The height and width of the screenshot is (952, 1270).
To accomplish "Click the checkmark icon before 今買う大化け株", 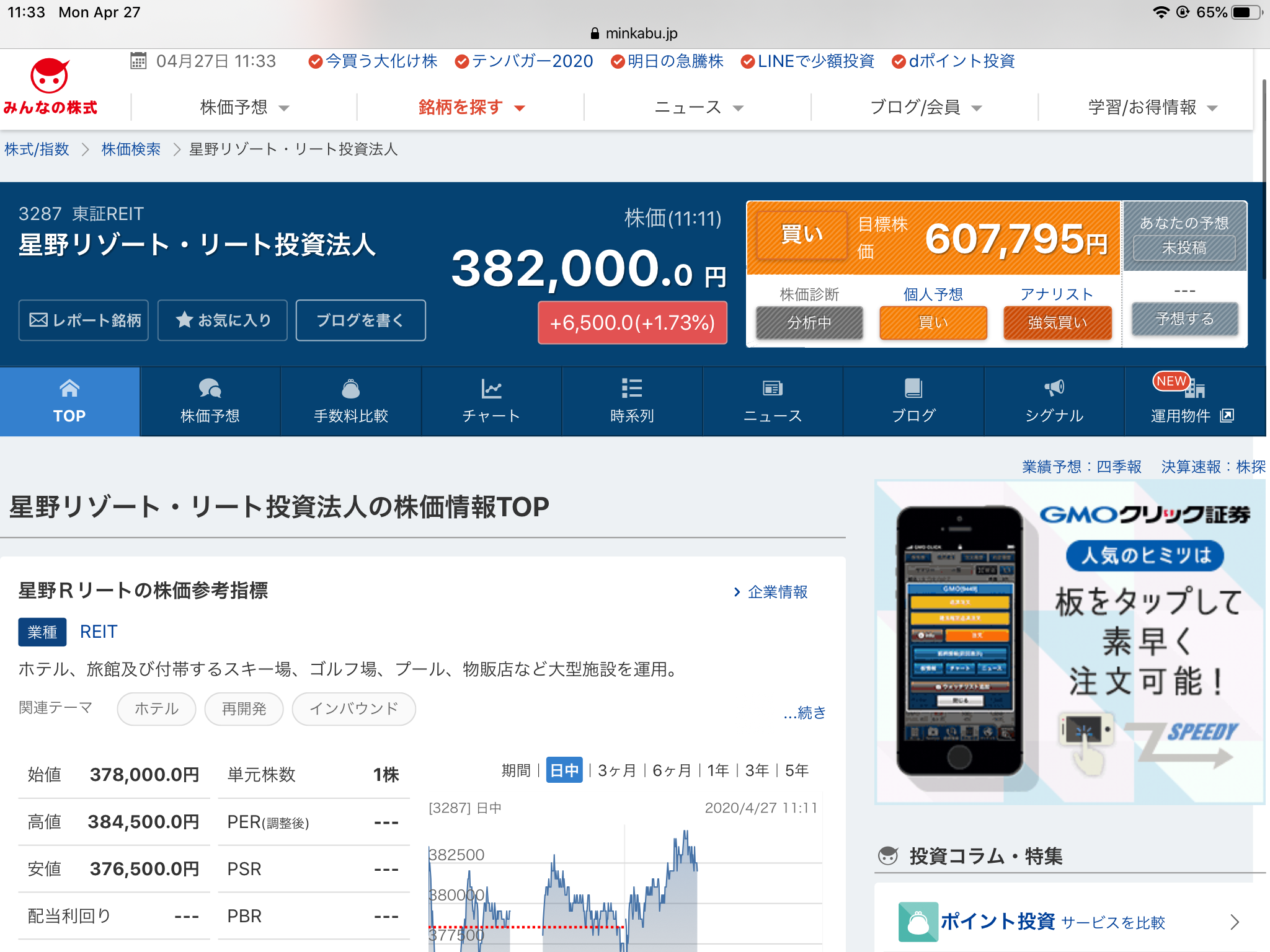I will click(315, 61).
